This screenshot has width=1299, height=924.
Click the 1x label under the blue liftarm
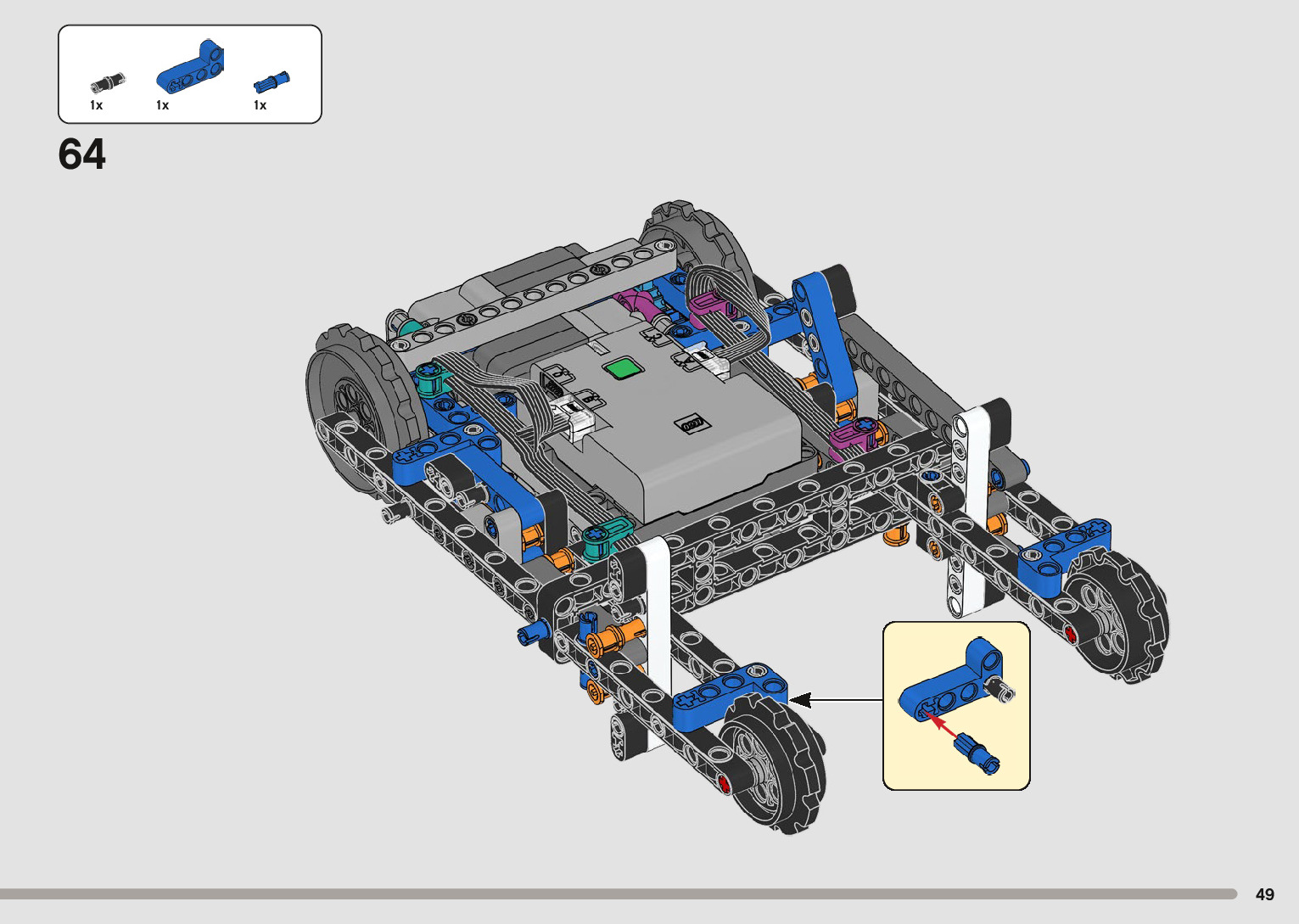(x=163, y=105)
